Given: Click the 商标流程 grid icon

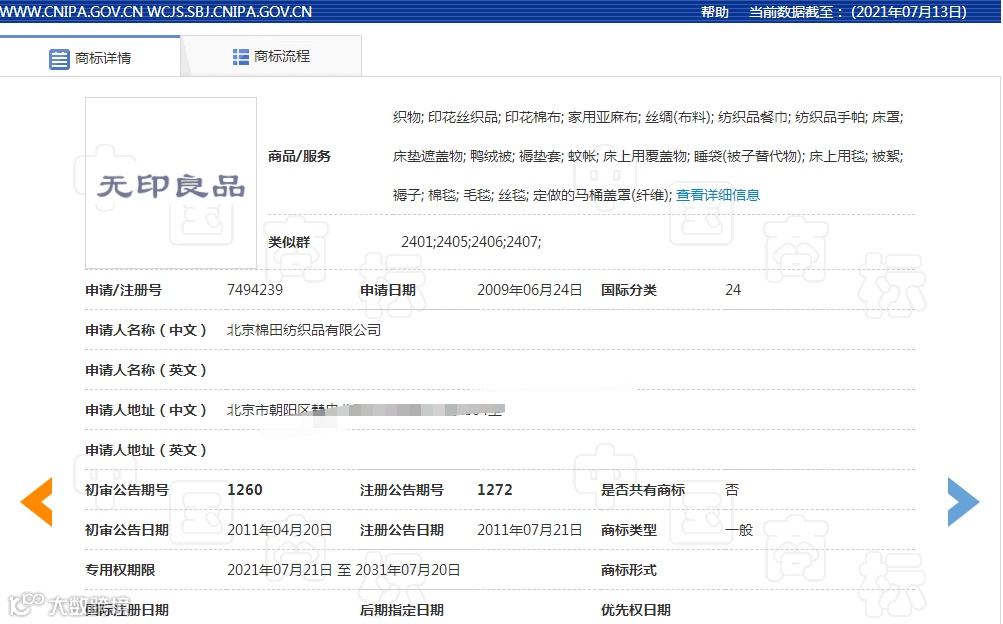Looking at the screenshot, I should [x=241, y=57].
